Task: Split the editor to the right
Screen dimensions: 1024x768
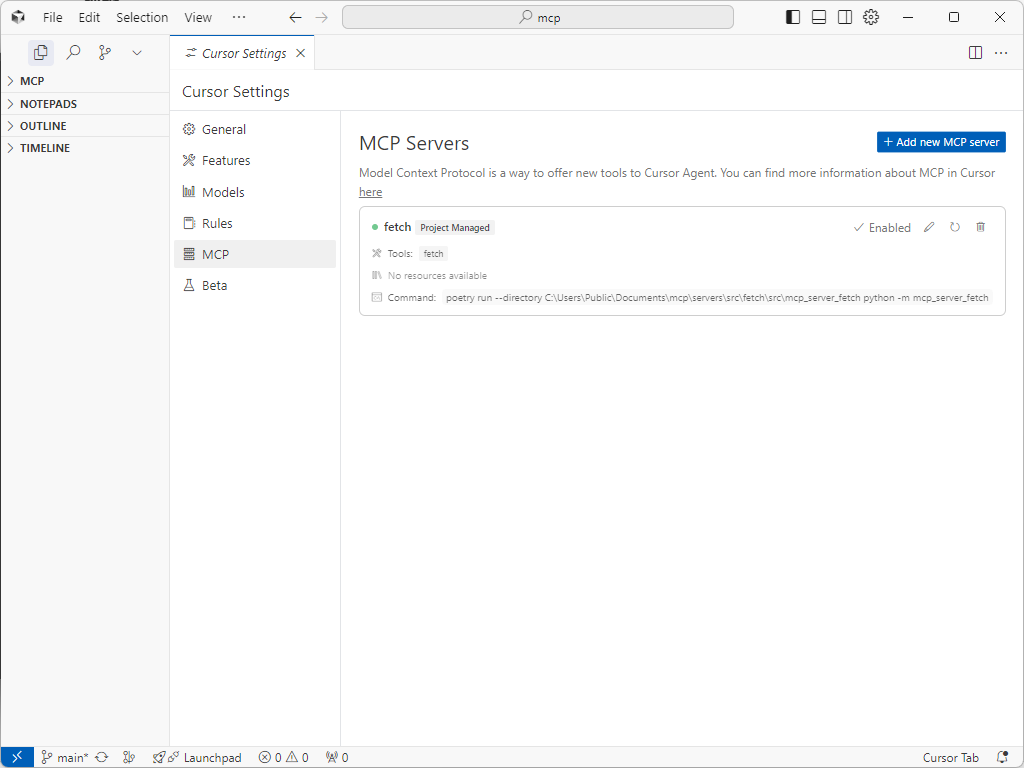Action: tap(975, 53)
